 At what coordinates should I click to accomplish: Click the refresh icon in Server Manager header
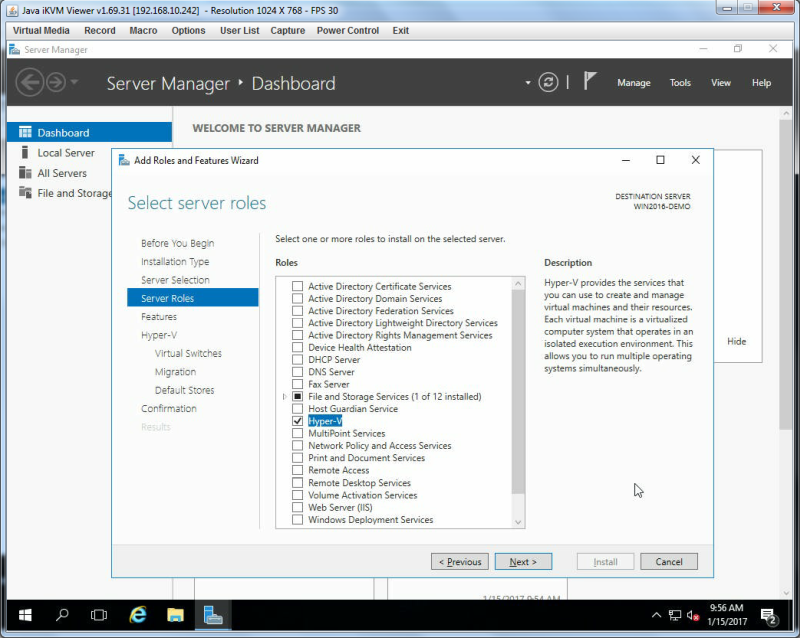[x=548, y=82]
